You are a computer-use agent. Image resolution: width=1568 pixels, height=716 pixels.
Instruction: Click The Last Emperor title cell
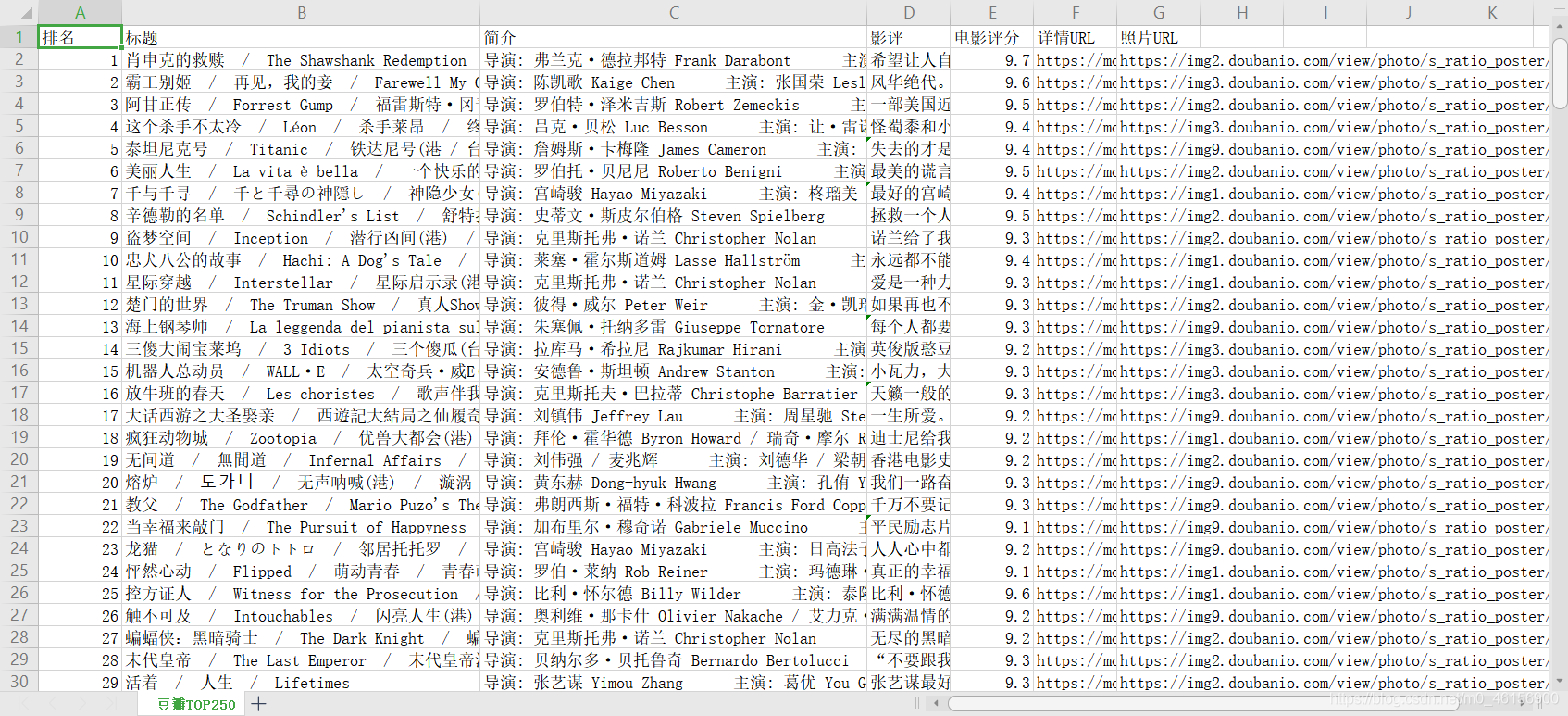coord(302,660)
